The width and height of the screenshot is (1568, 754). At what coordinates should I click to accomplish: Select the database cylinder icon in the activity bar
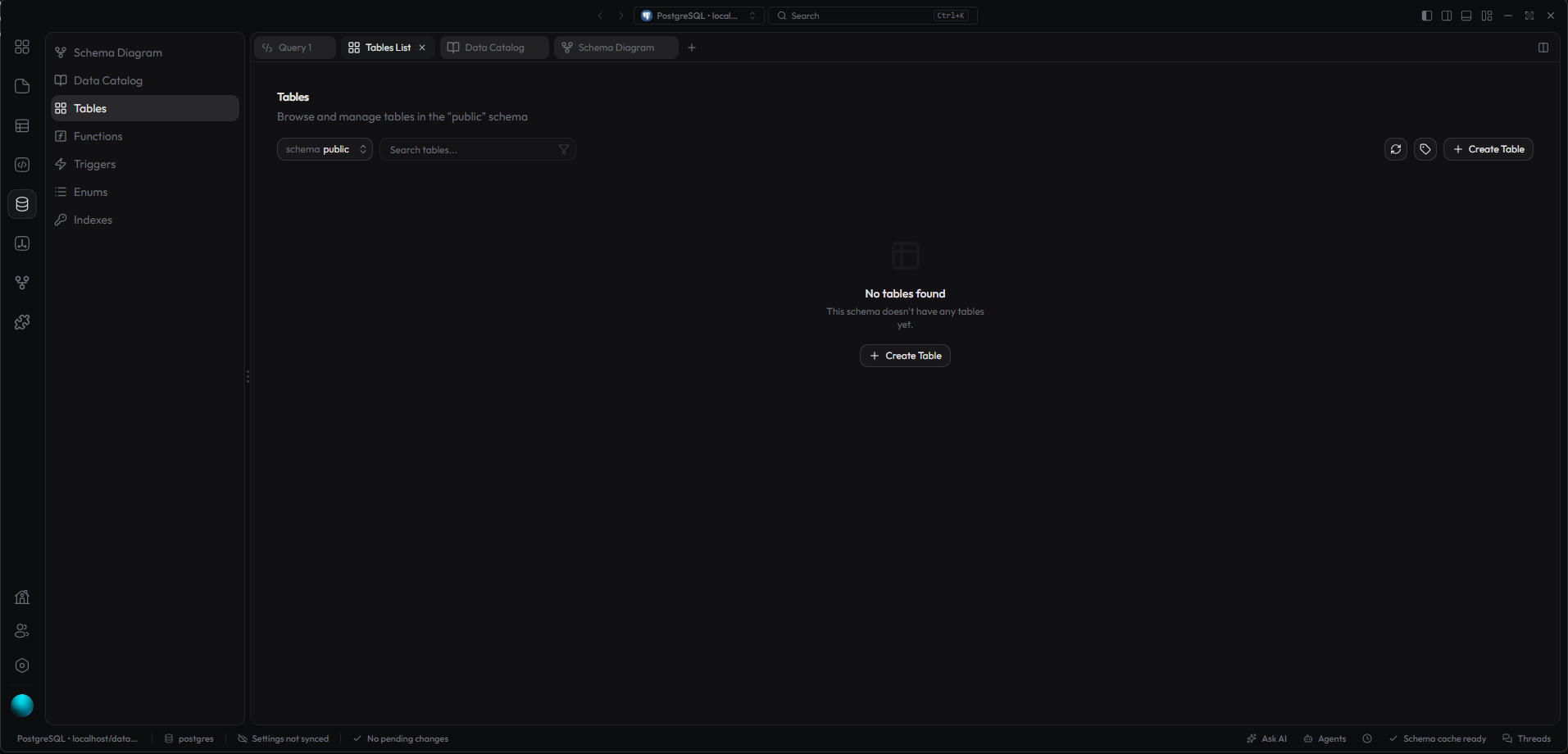tap(22, 204)
